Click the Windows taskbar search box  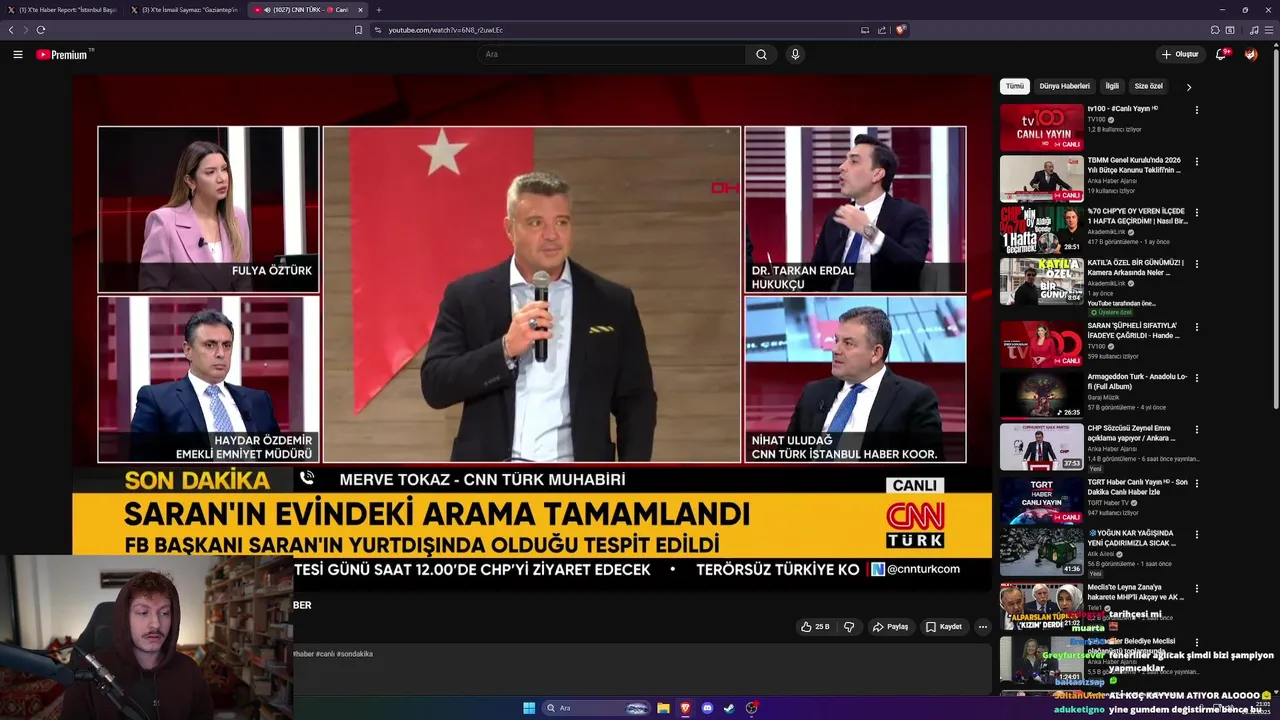(x=597, y=708)
